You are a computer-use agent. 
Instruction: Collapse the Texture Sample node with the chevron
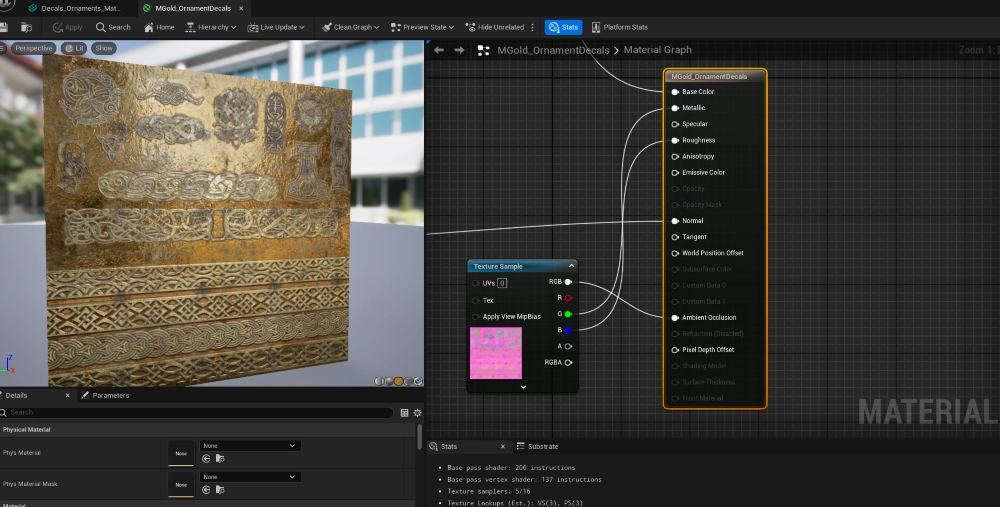(x=571, y=266)
